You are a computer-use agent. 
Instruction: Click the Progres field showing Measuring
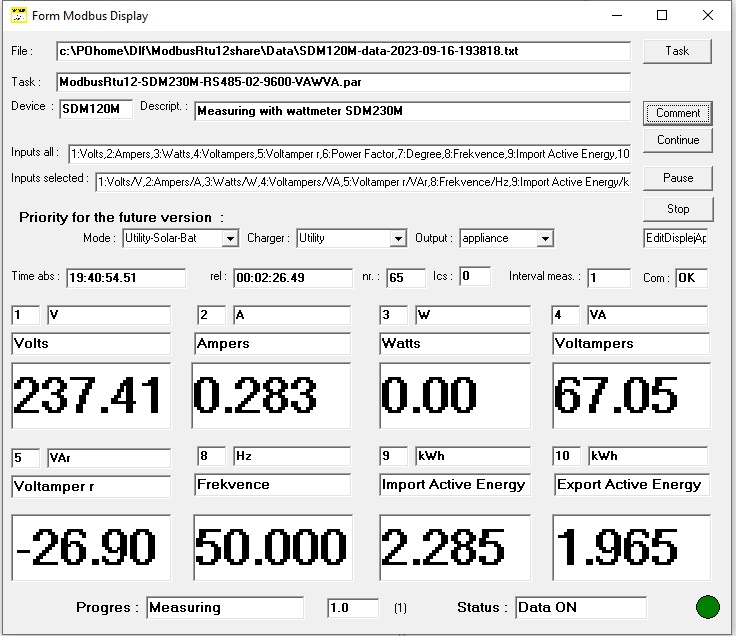pyautogui.click(x=224, y=607)
